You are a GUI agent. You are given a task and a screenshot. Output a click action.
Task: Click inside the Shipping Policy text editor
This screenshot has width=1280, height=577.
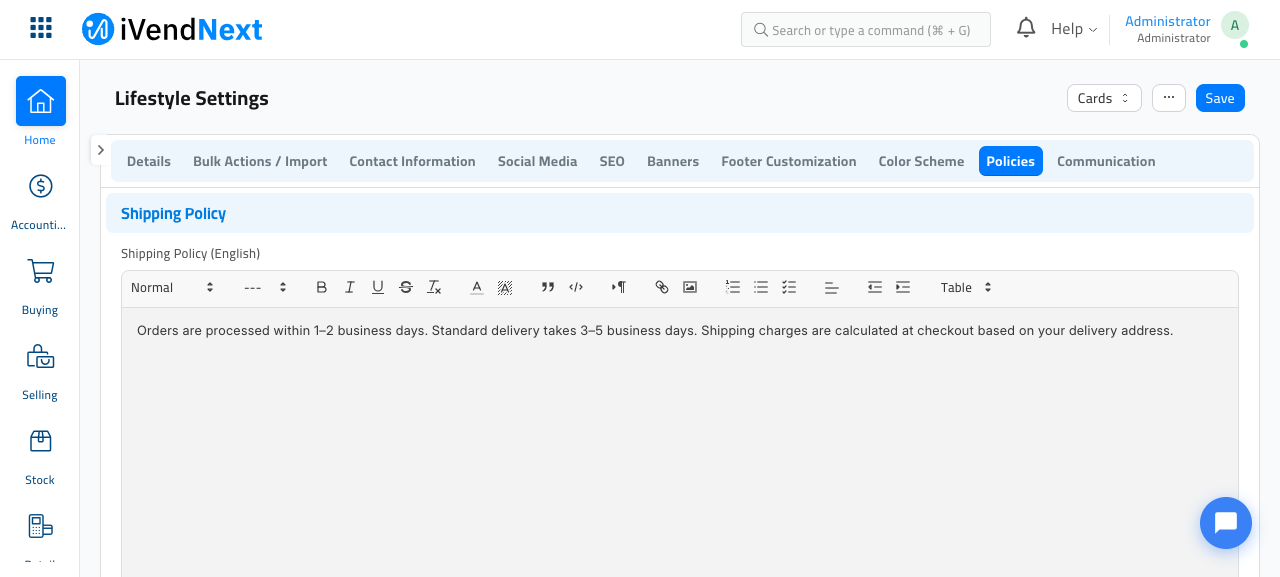click(680, 440)
